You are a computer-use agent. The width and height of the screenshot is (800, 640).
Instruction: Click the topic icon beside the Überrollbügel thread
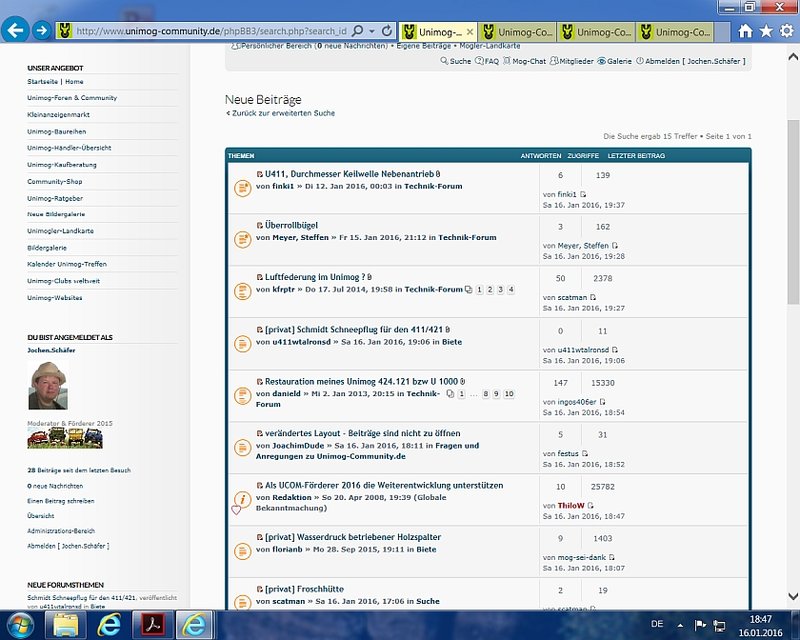pyautogui.click(x=242, y=239)
